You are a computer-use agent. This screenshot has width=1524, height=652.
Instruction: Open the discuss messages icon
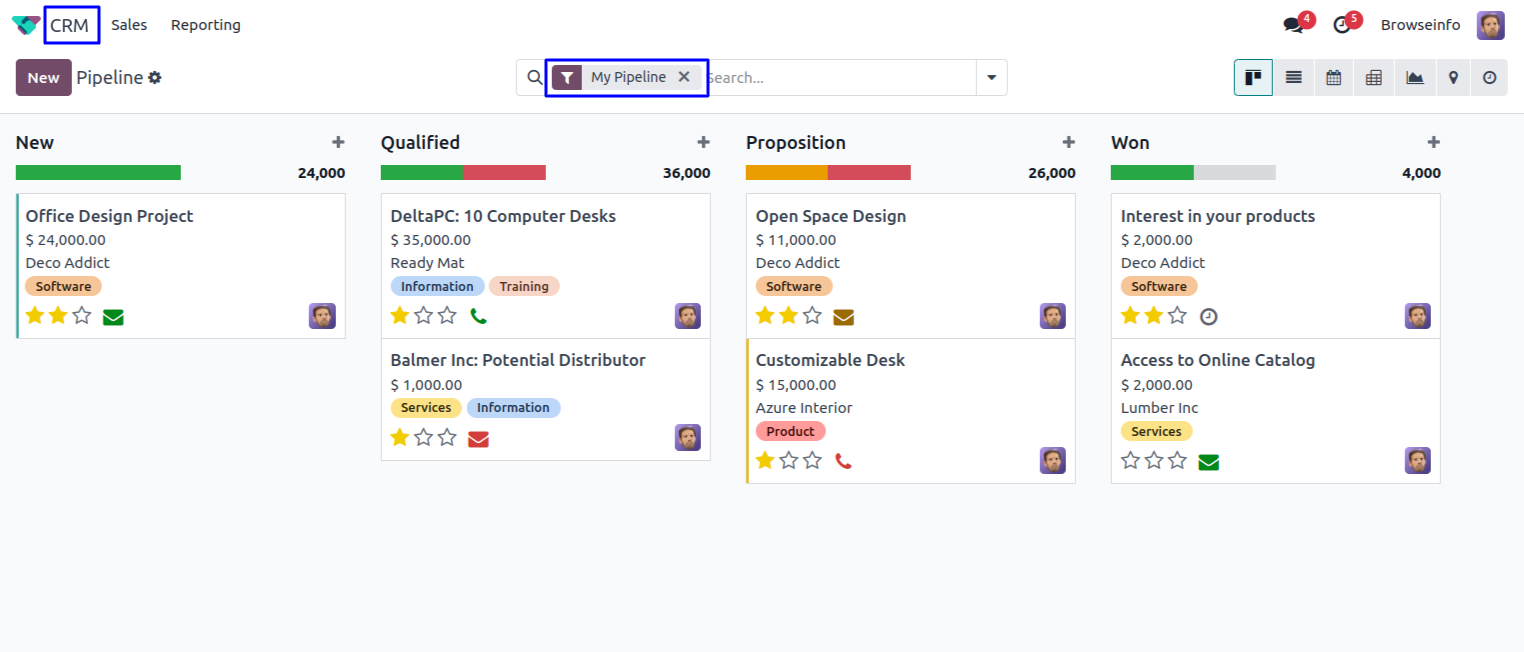coord(1294,25)
